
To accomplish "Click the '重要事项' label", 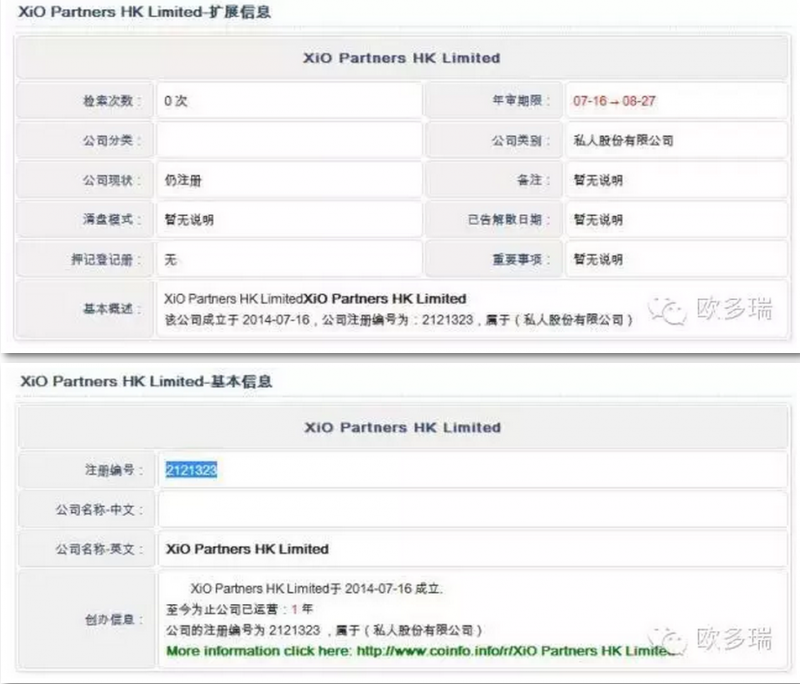I will [x=521, y=260].
